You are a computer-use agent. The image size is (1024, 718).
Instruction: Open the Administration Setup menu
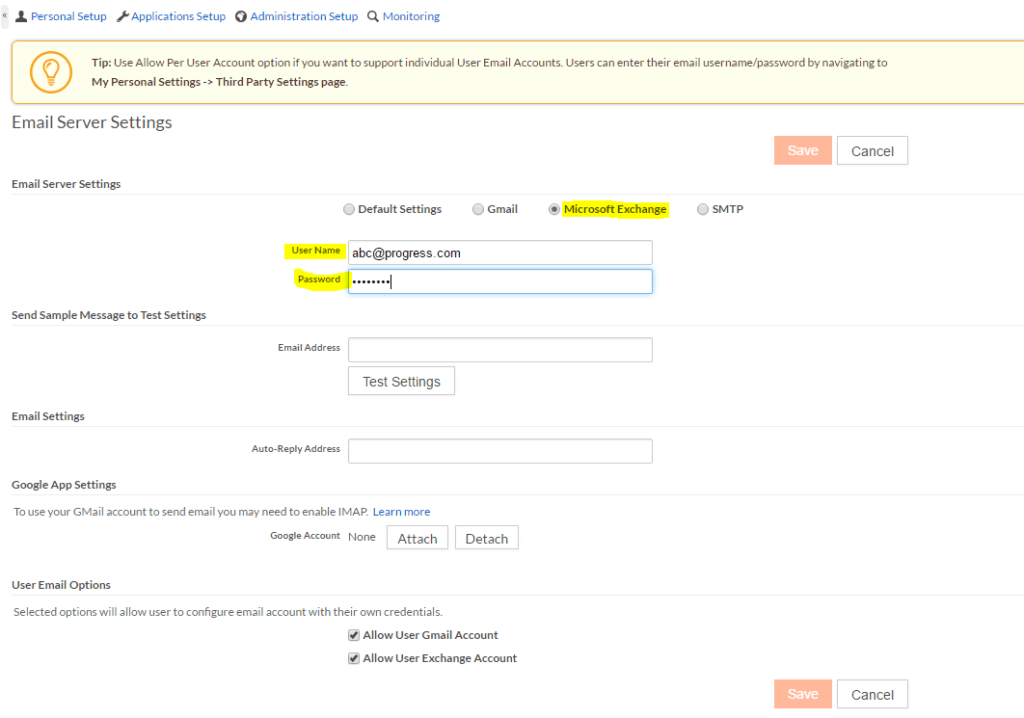pos(296,17)
